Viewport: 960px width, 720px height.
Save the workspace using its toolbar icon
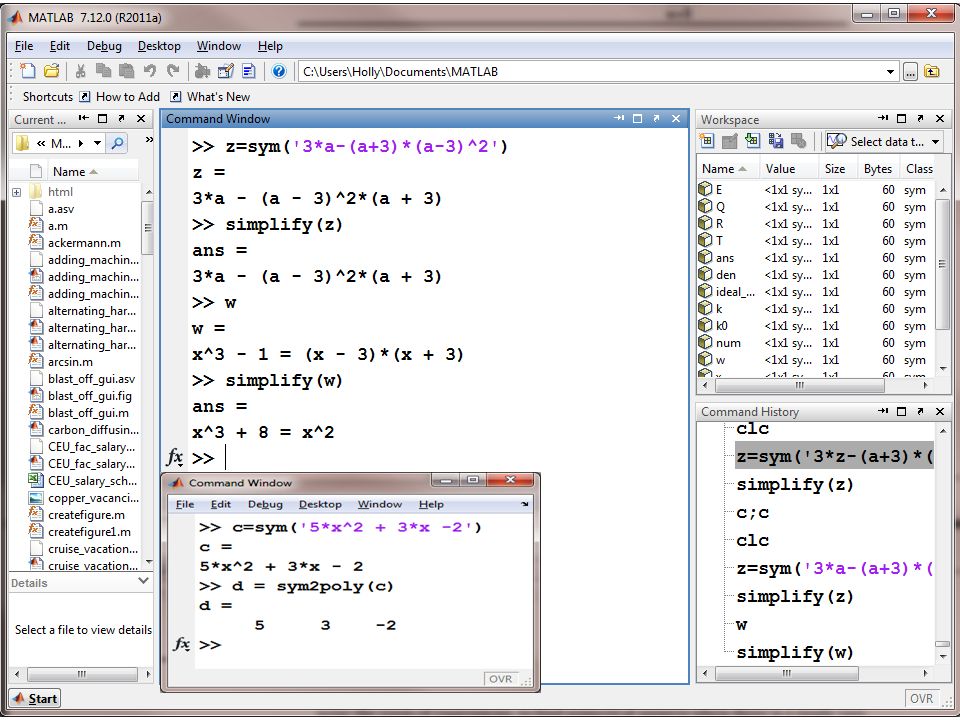[776, 141]
